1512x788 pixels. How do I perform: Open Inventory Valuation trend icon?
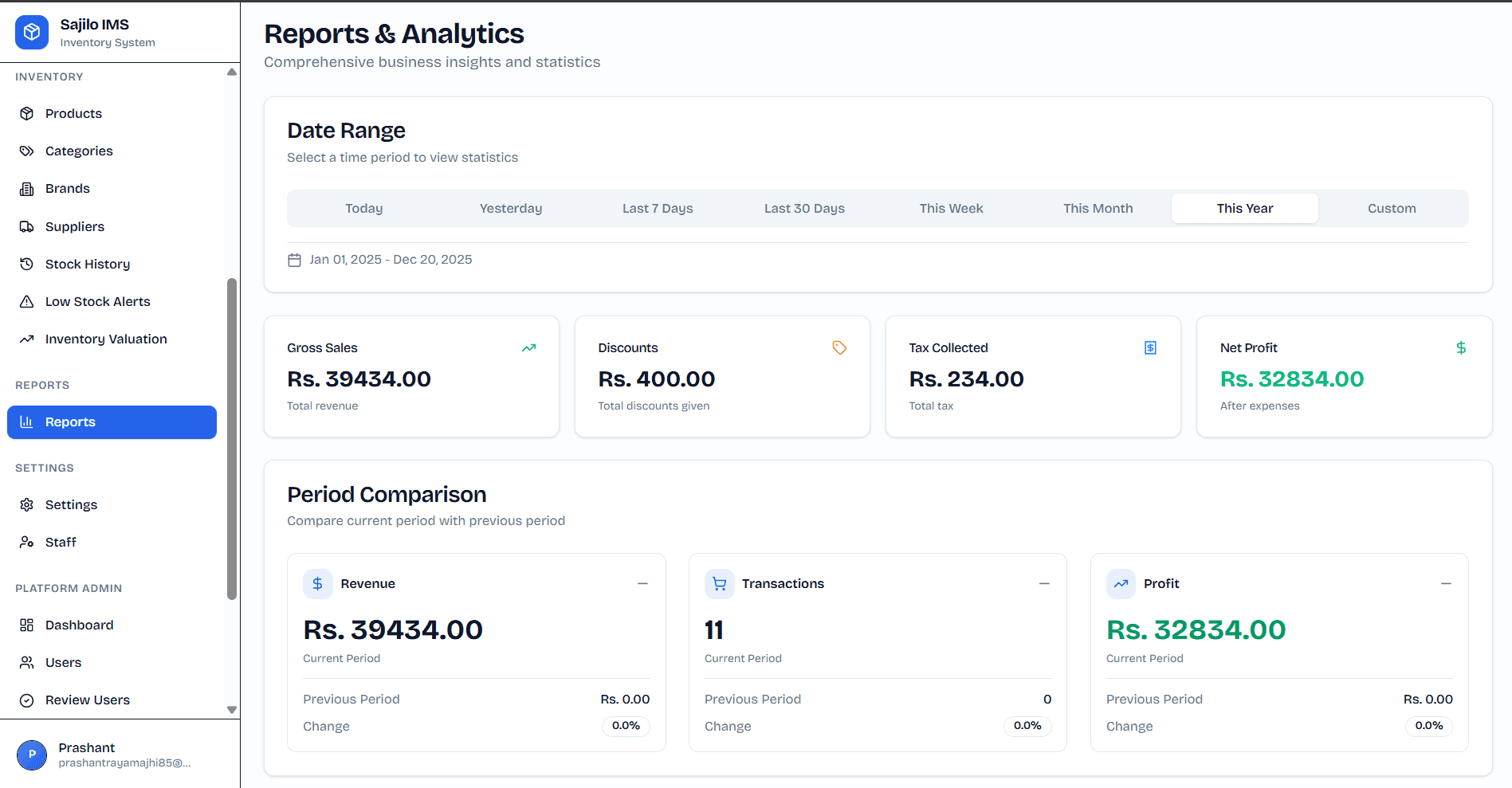[27, 339]
